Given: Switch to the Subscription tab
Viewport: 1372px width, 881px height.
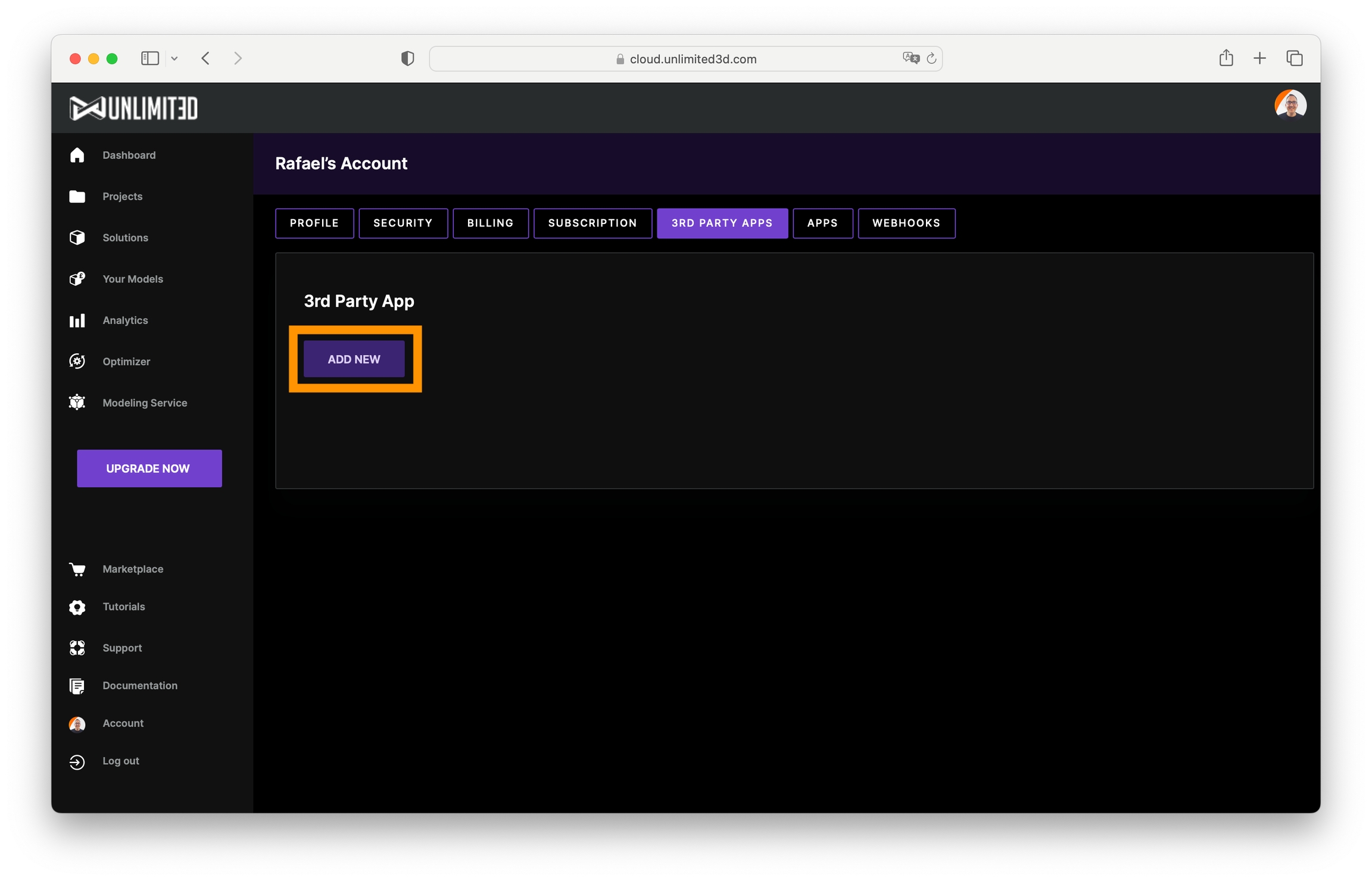Looking at the screenshot, I should point(593,223).
